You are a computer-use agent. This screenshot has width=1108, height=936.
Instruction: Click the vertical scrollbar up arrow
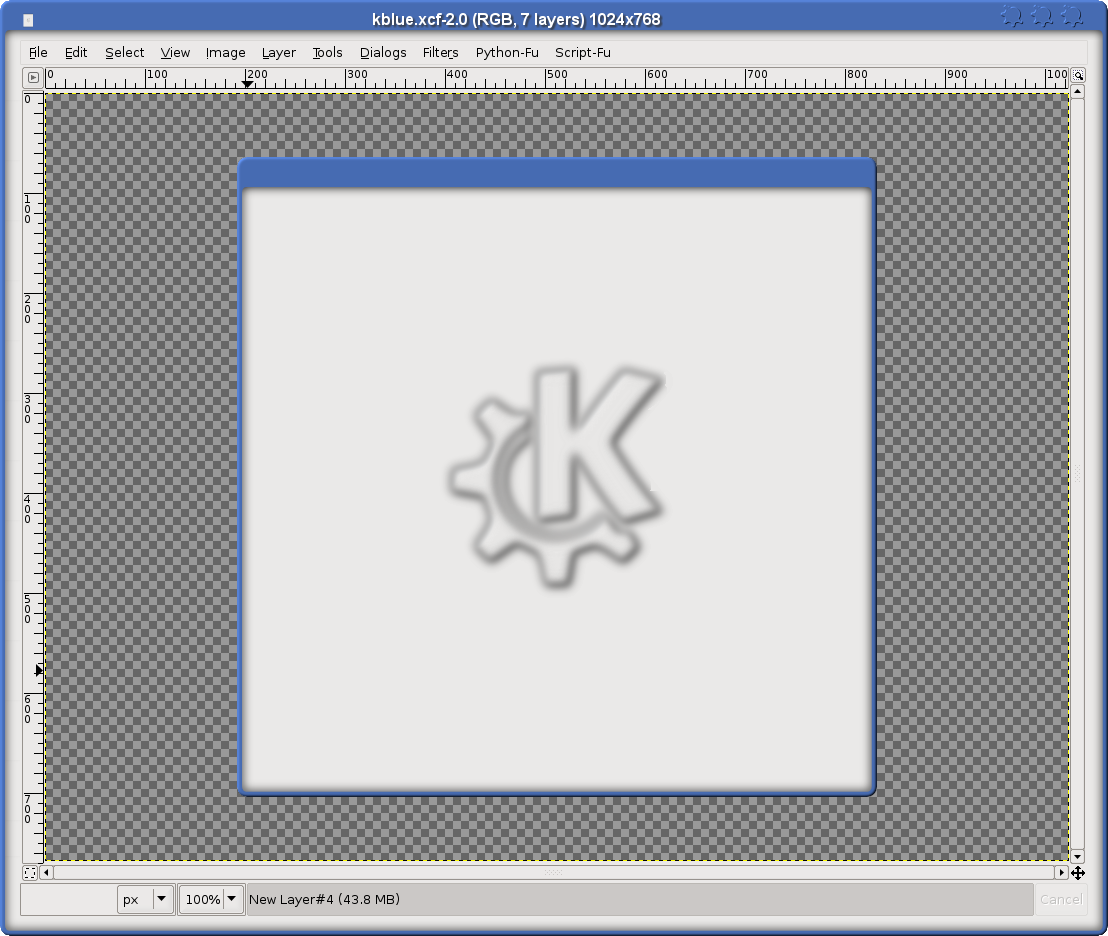pyautogui.click(x=1077, y=91)
